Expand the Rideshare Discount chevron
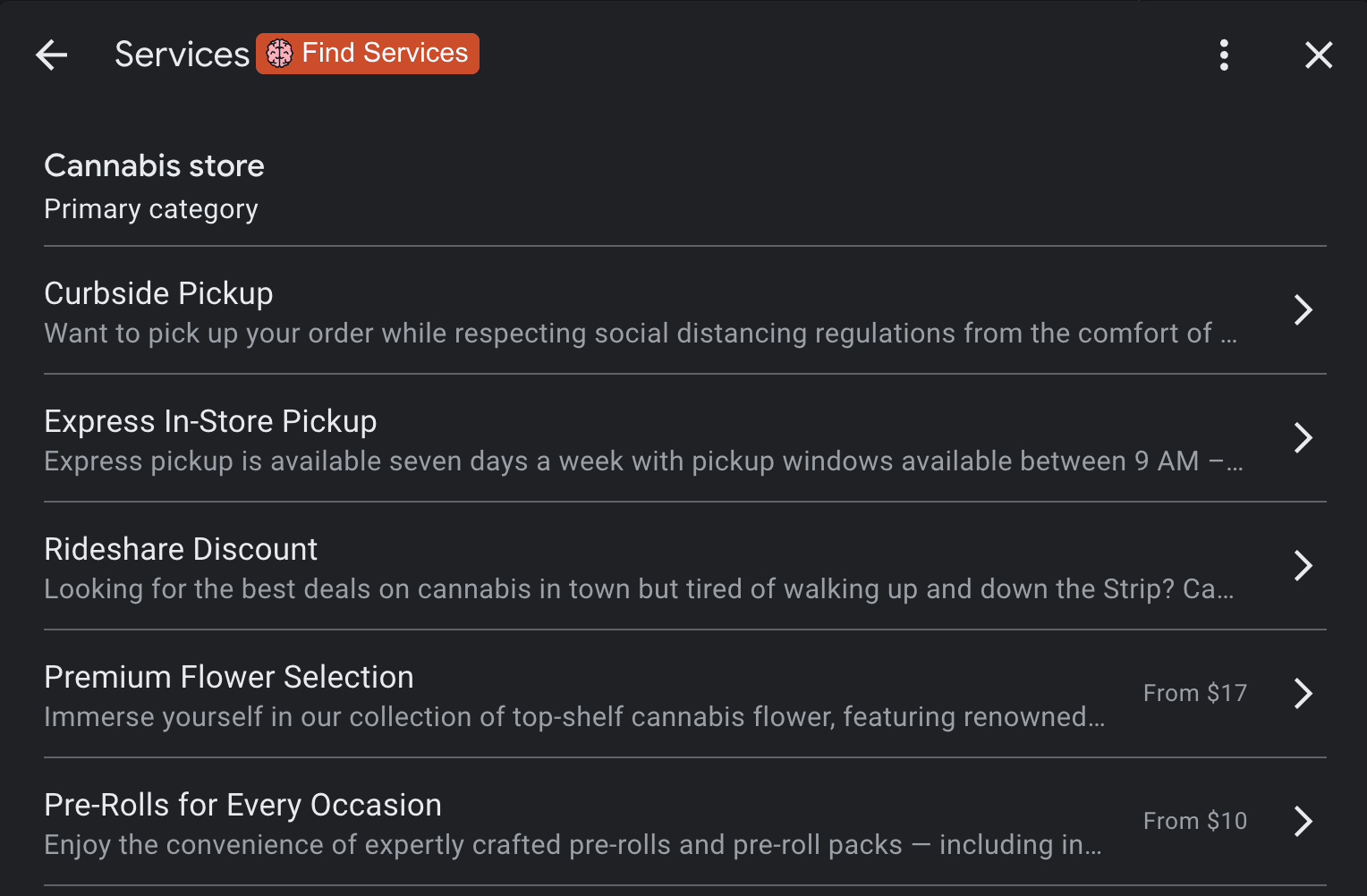Image resolution: width=1367 pixels, height=896 pixels. [x=1303, y=566]
